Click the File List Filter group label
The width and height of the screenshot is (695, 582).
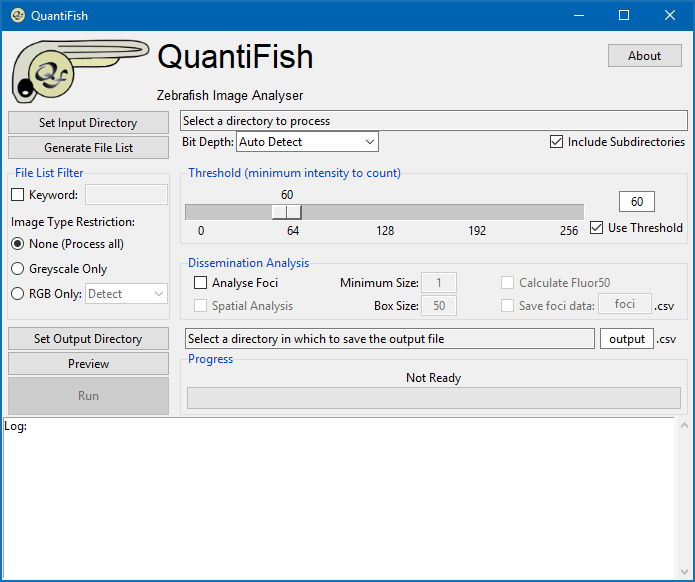click(x=49, y=173)
